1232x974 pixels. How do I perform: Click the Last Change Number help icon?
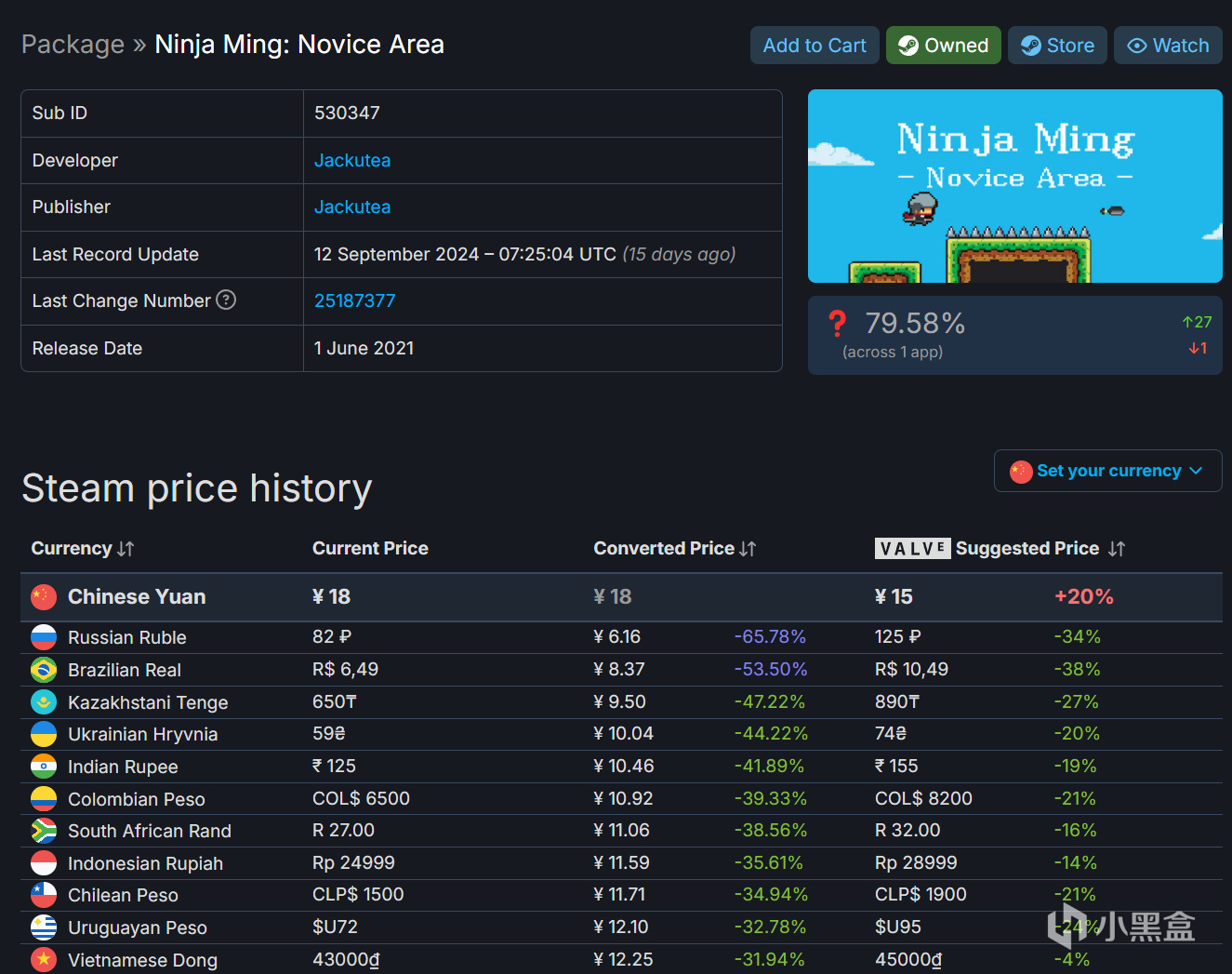pyautogui.click(x=226, y=300)
